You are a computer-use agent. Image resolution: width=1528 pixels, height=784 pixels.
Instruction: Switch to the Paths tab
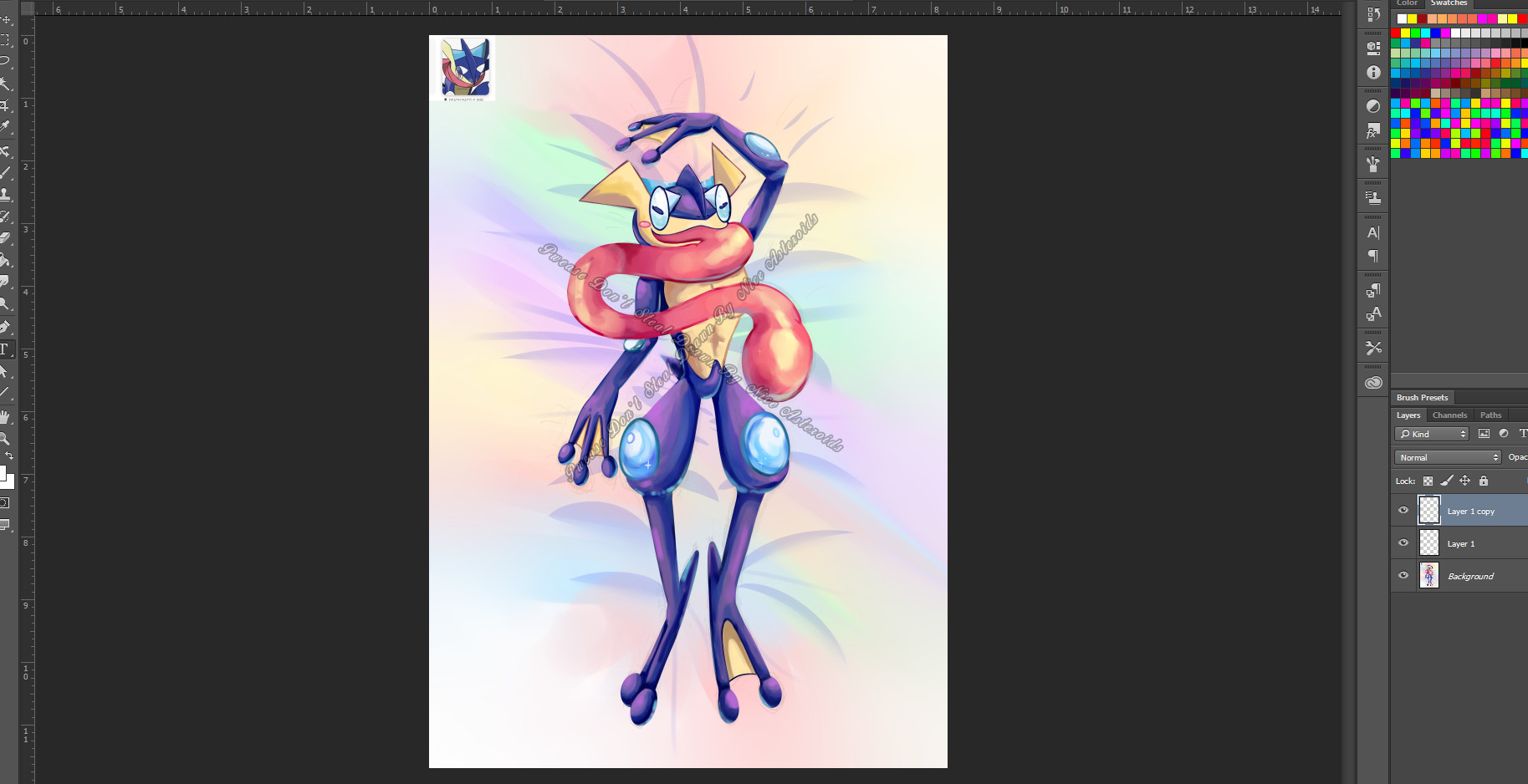(1490, 415)
